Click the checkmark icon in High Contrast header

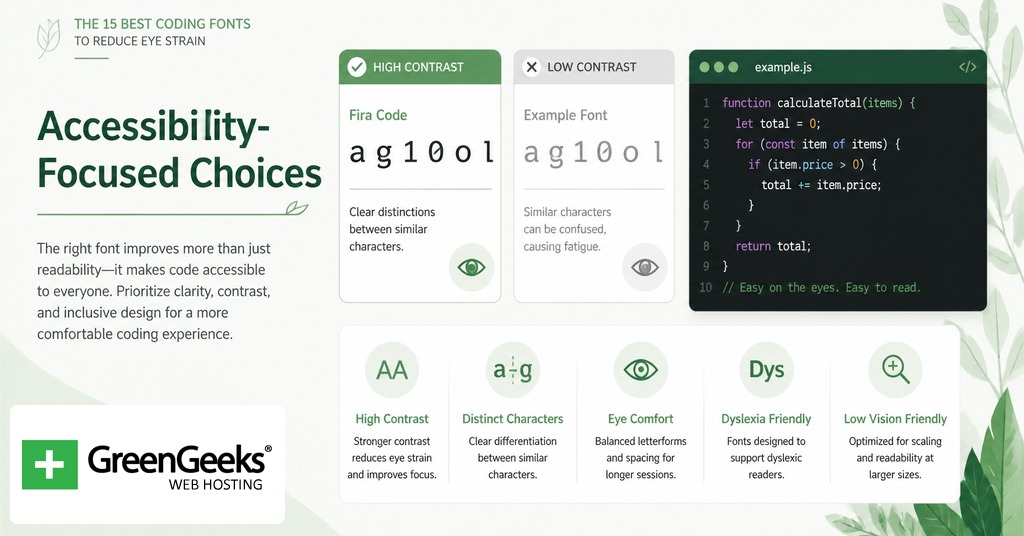pyautogui.click(x=357, y=67)
